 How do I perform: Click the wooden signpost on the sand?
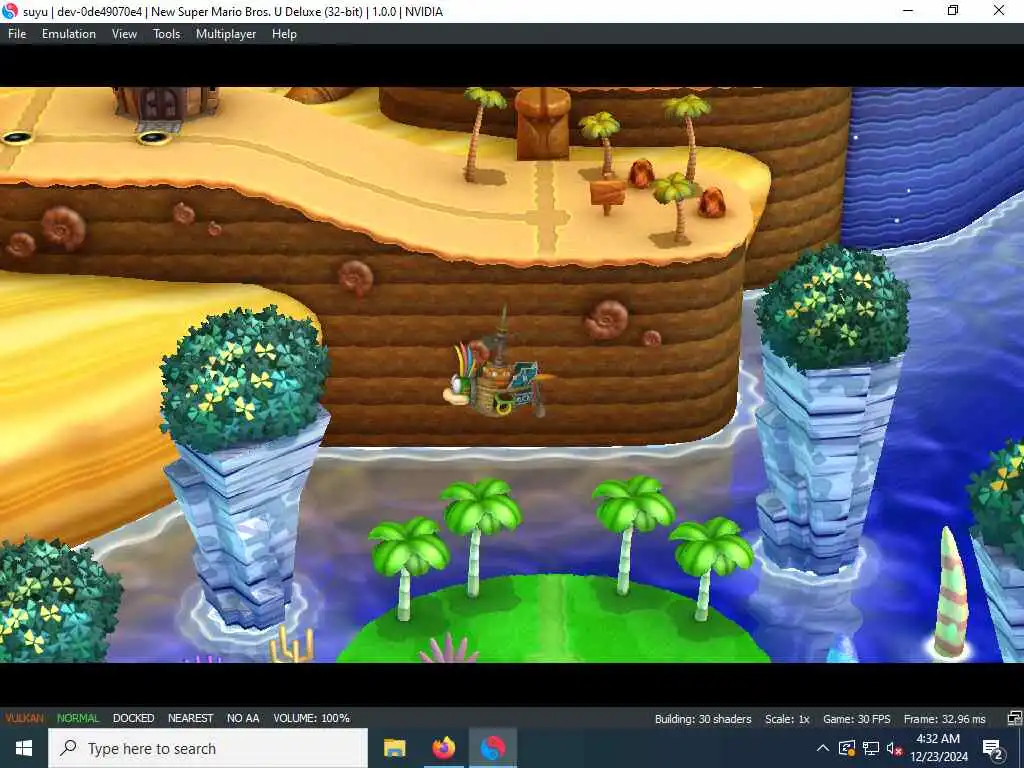click(x=607, y=195)
